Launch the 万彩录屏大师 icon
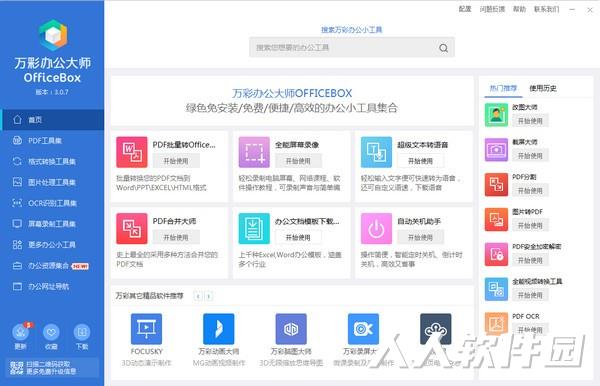This screenshot has width=600, height=386. 363,329
